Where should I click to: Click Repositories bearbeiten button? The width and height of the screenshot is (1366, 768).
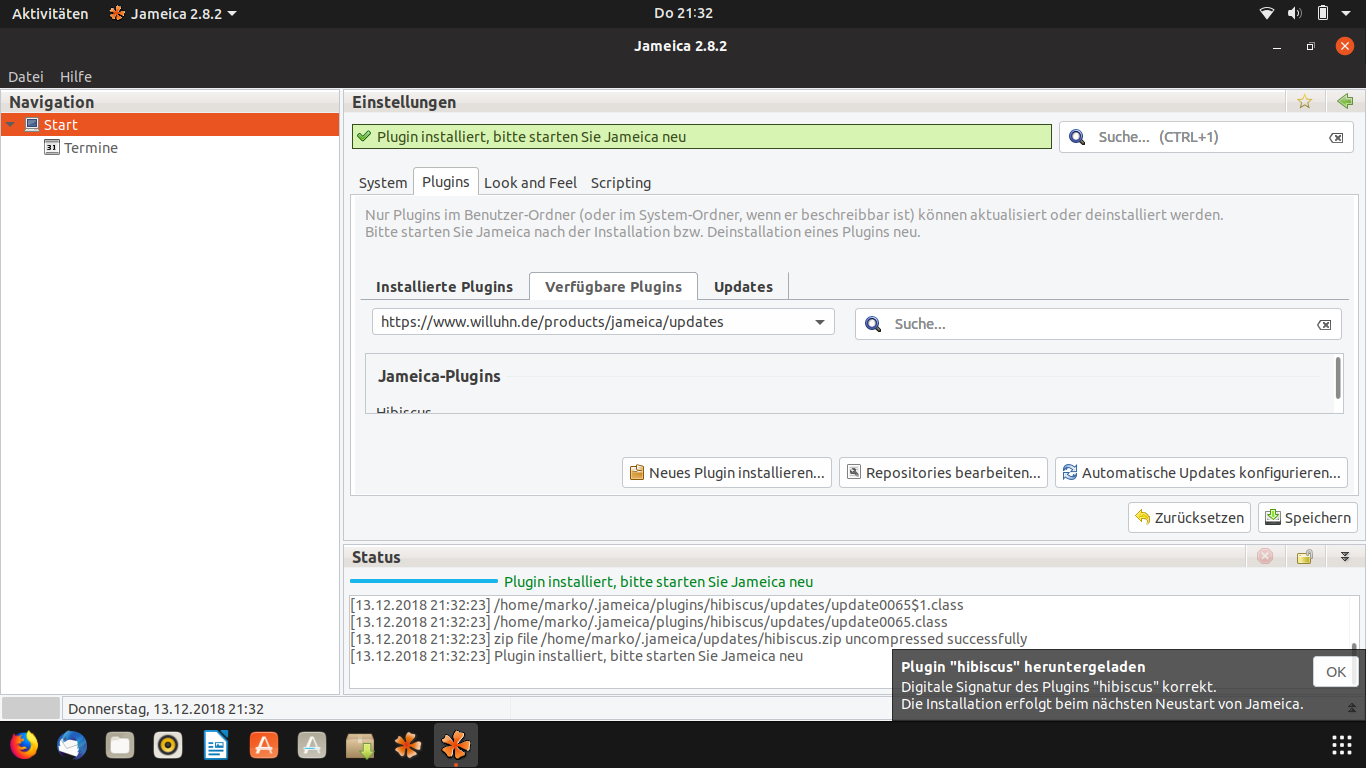[943, 473]
